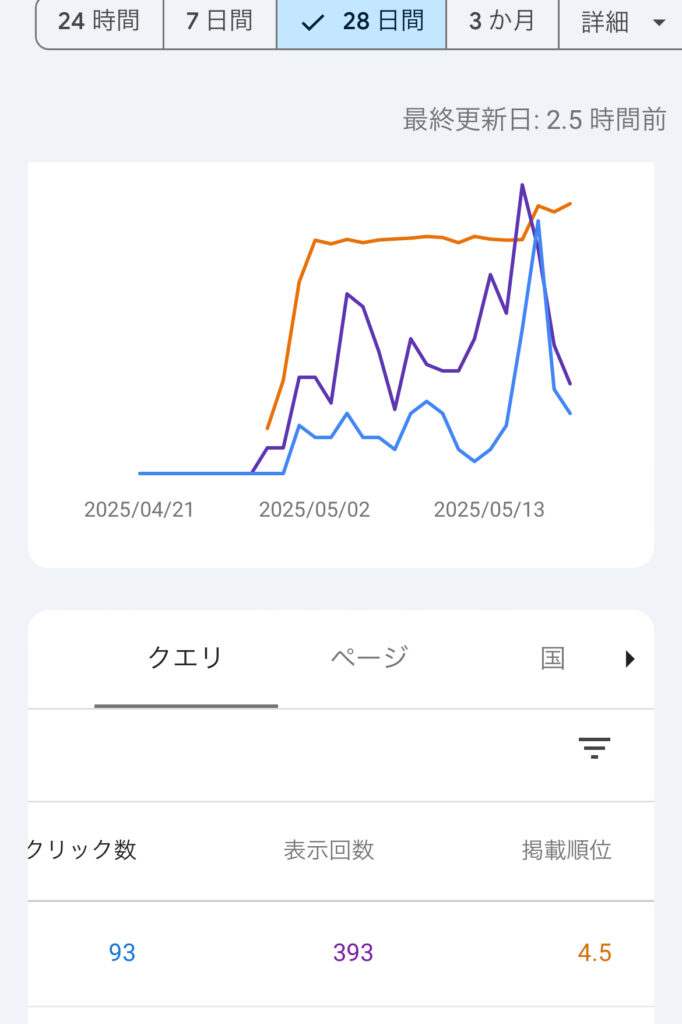Screen dimensions: 682x1024
Task: Sort by クリック数 column header
Action: coord(82,850)
